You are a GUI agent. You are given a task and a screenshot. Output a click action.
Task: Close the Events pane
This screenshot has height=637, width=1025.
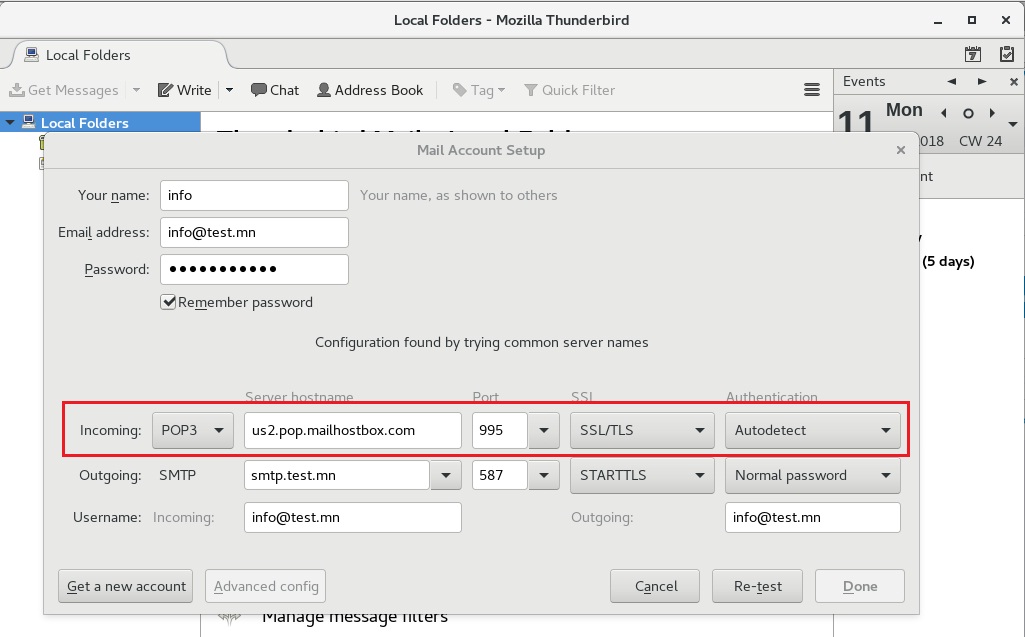[x=1013, y=82]
